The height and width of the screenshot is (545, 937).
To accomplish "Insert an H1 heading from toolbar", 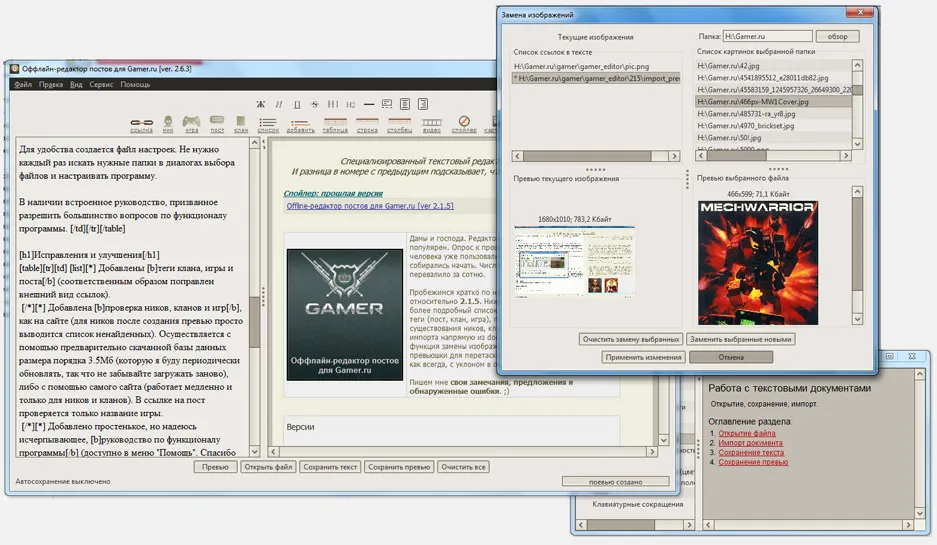I will tap(333, 104).
